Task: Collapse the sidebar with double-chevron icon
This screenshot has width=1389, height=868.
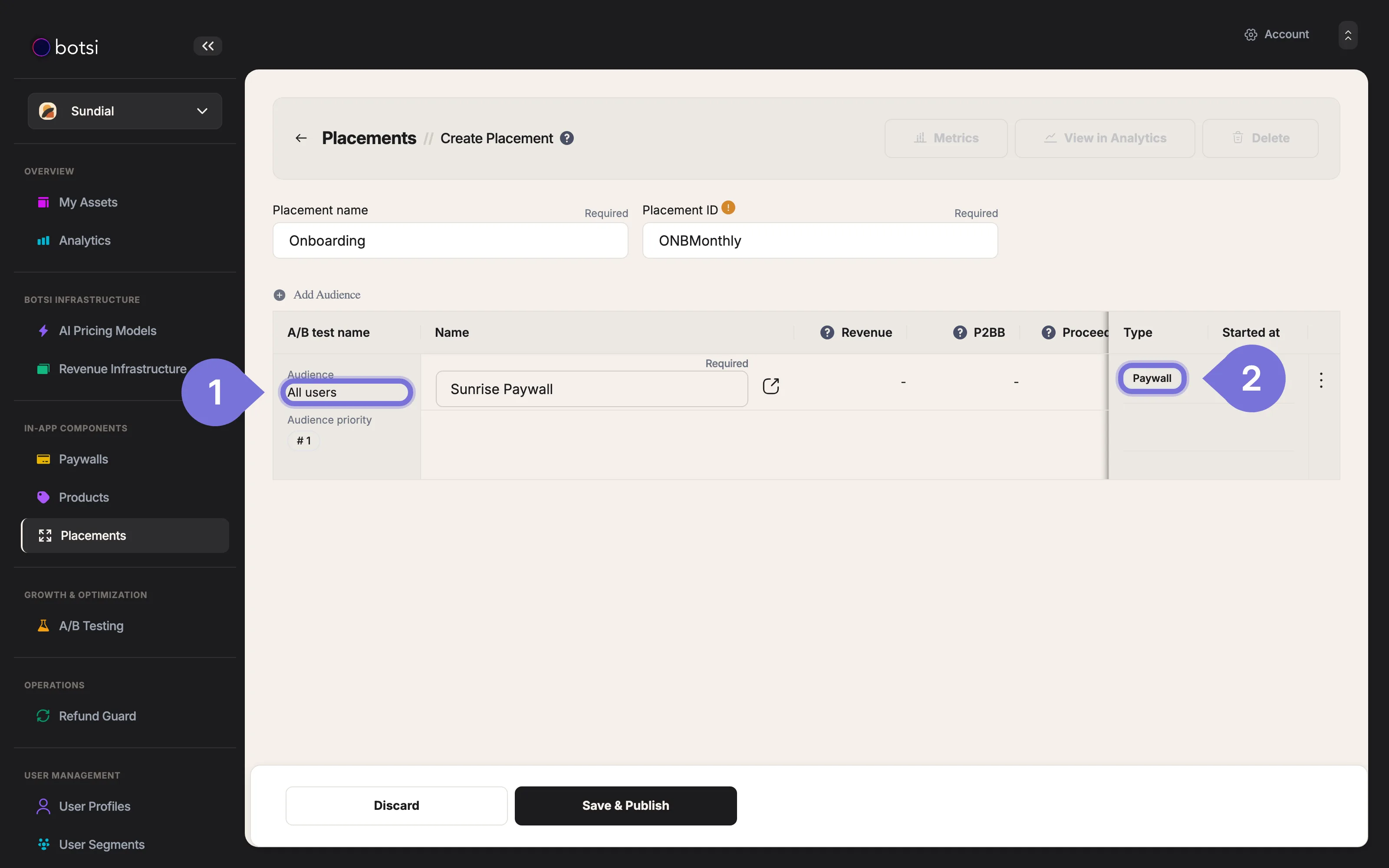Action: coord(208,46)
